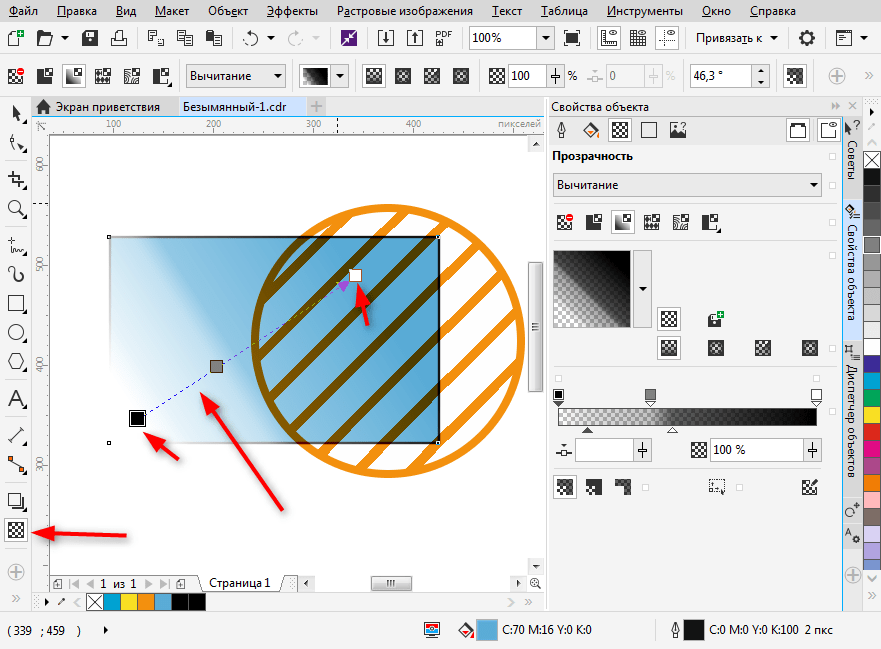881x649 pixels.
Task: Choose the Polygon tool
Action: click(x=16, y=362)
